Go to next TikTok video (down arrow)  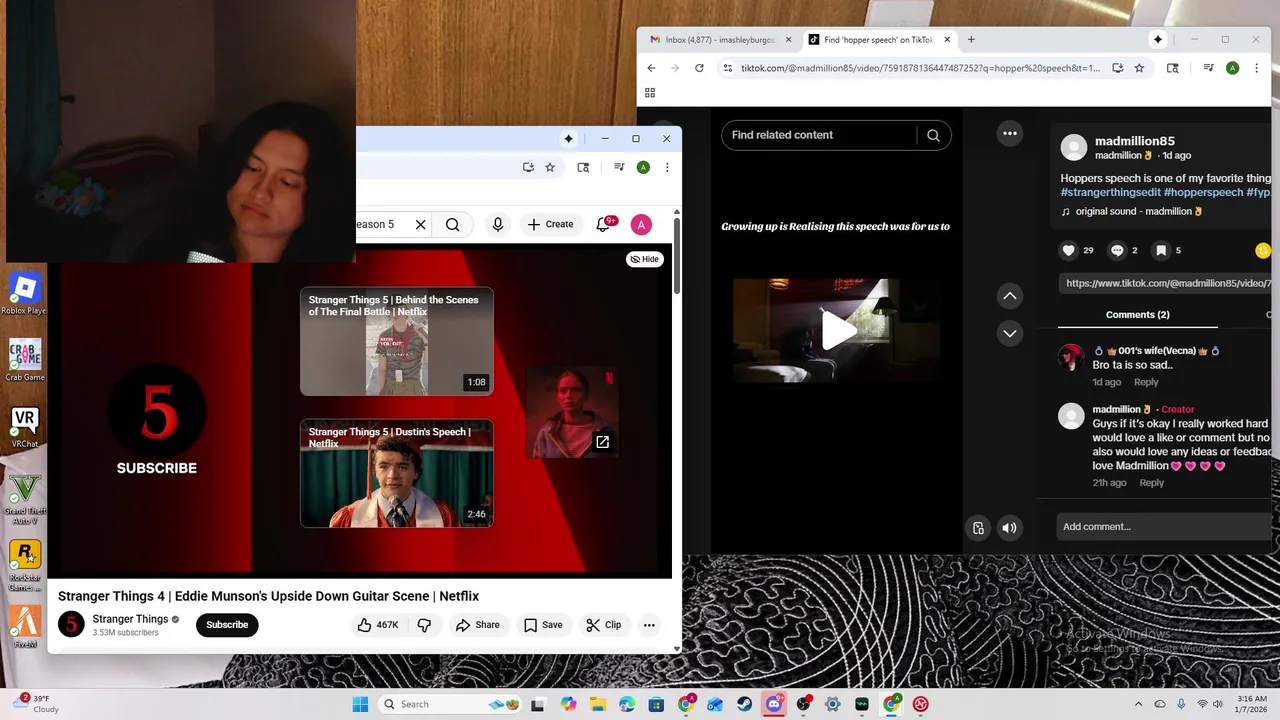pos(1010,333)
